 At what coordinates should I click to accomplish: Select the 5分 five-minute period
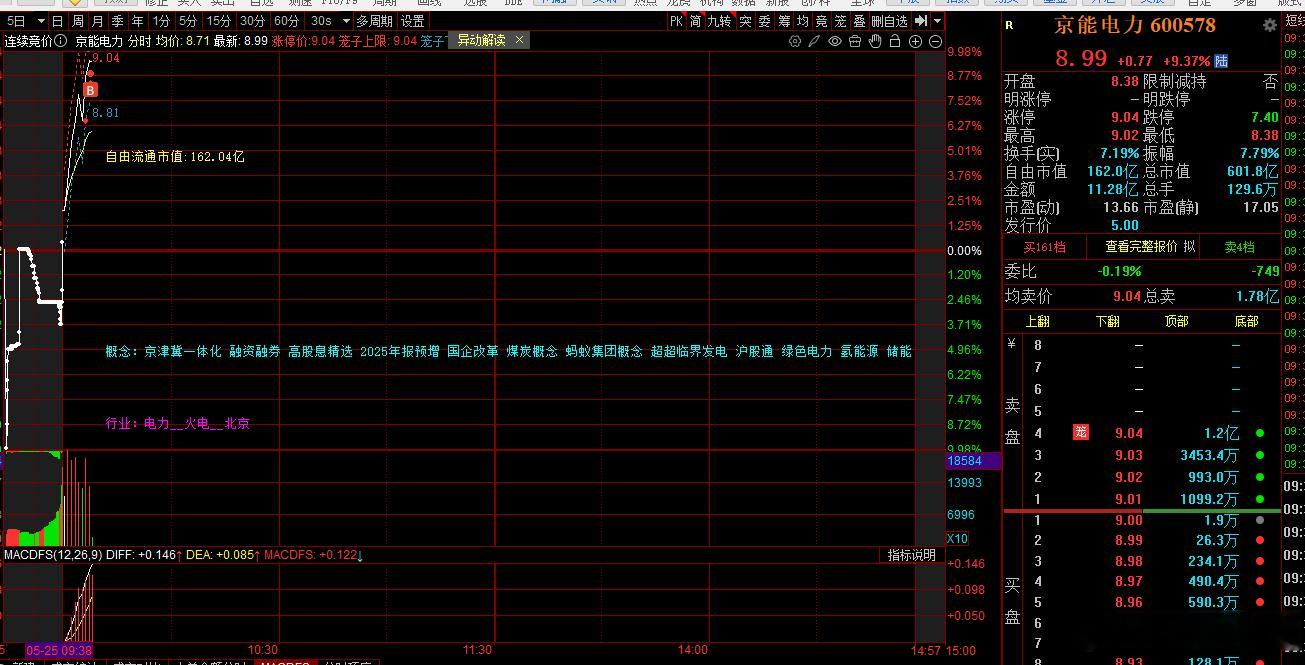click(189, 21)
